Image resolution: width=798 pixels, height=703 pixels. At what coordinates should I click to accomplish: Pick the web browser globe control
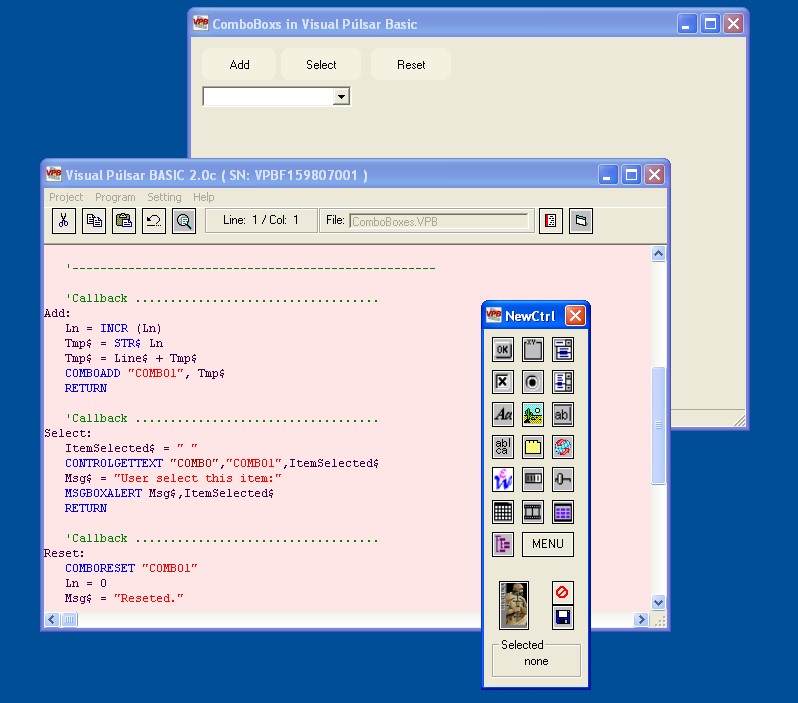[x=562, y=447]
